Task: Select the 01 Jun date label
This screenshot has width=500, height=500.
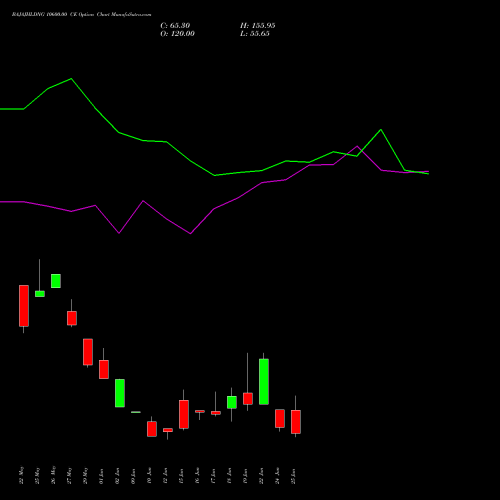Action: [102, 476]
